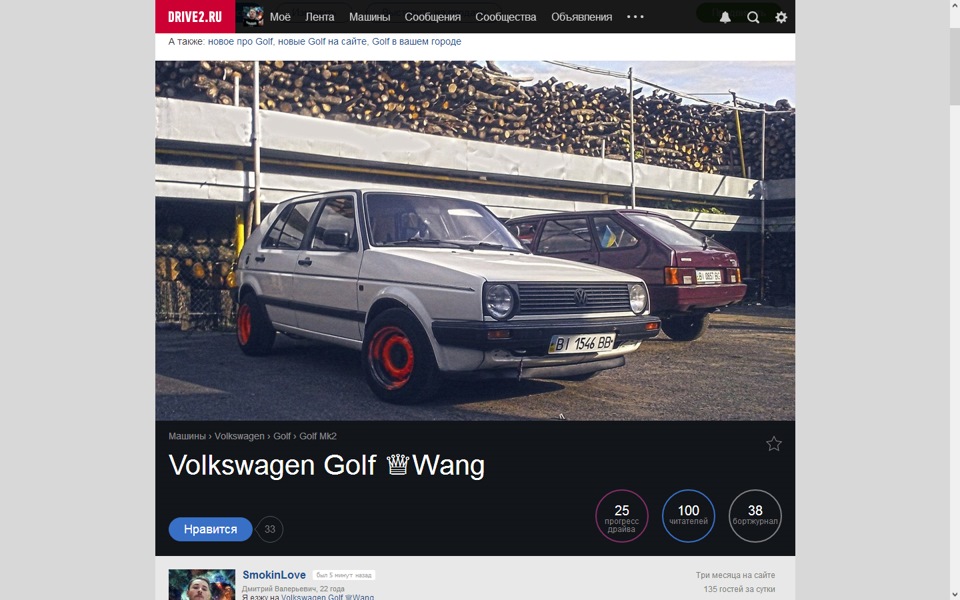Click the 'Три месяца на сайте' text
This screenshot has width=960, height=600.
click(735, 575)
